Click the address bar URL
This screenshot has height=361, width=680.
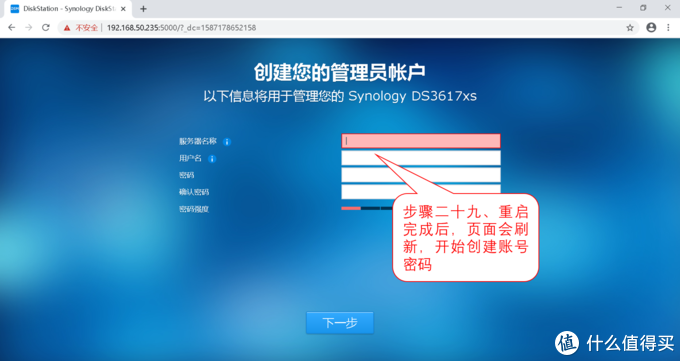[x=181, y=28]
